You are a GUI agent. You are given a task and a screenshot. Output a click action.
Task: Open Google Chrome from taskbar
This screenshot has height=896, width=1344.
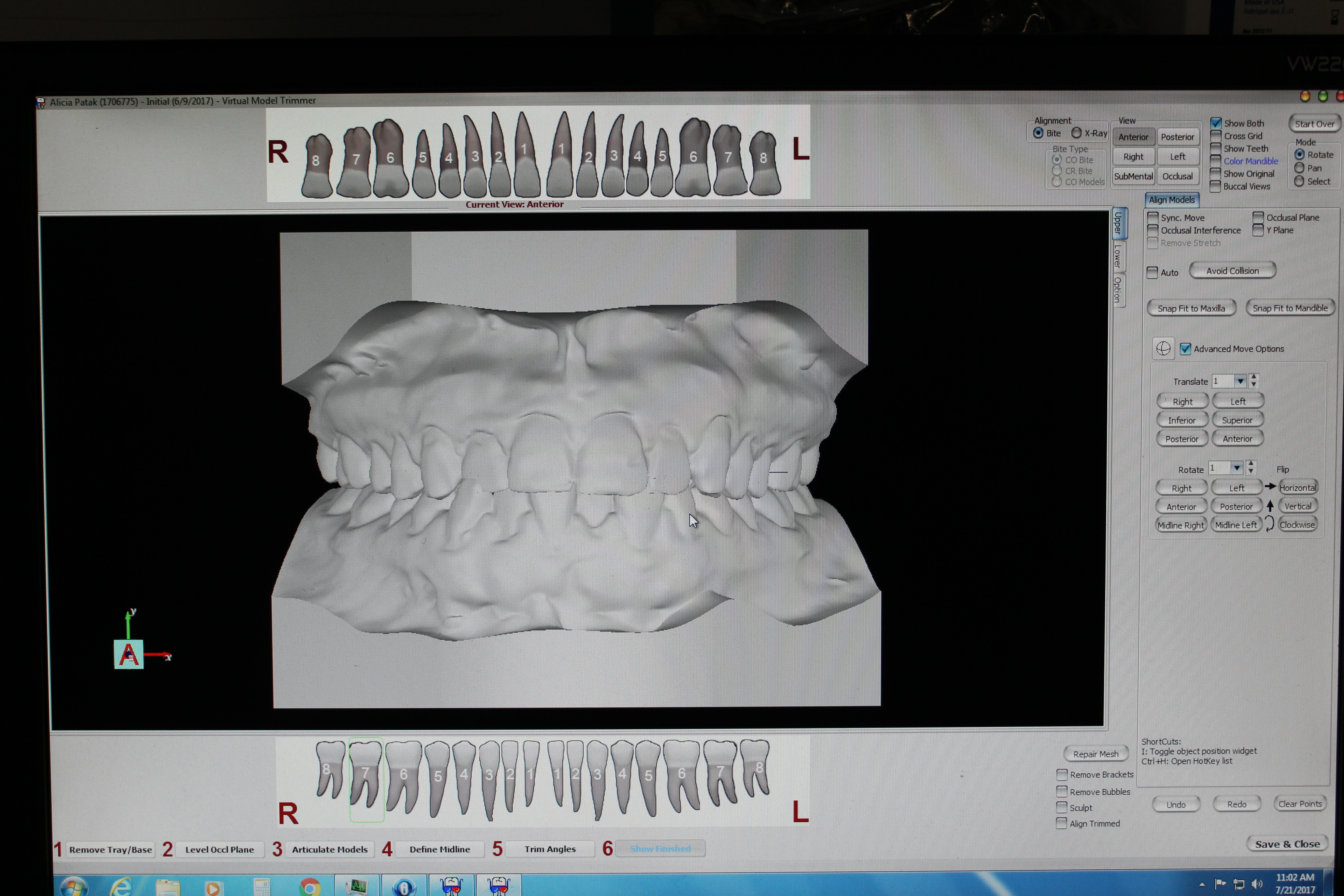pos(310,887)
